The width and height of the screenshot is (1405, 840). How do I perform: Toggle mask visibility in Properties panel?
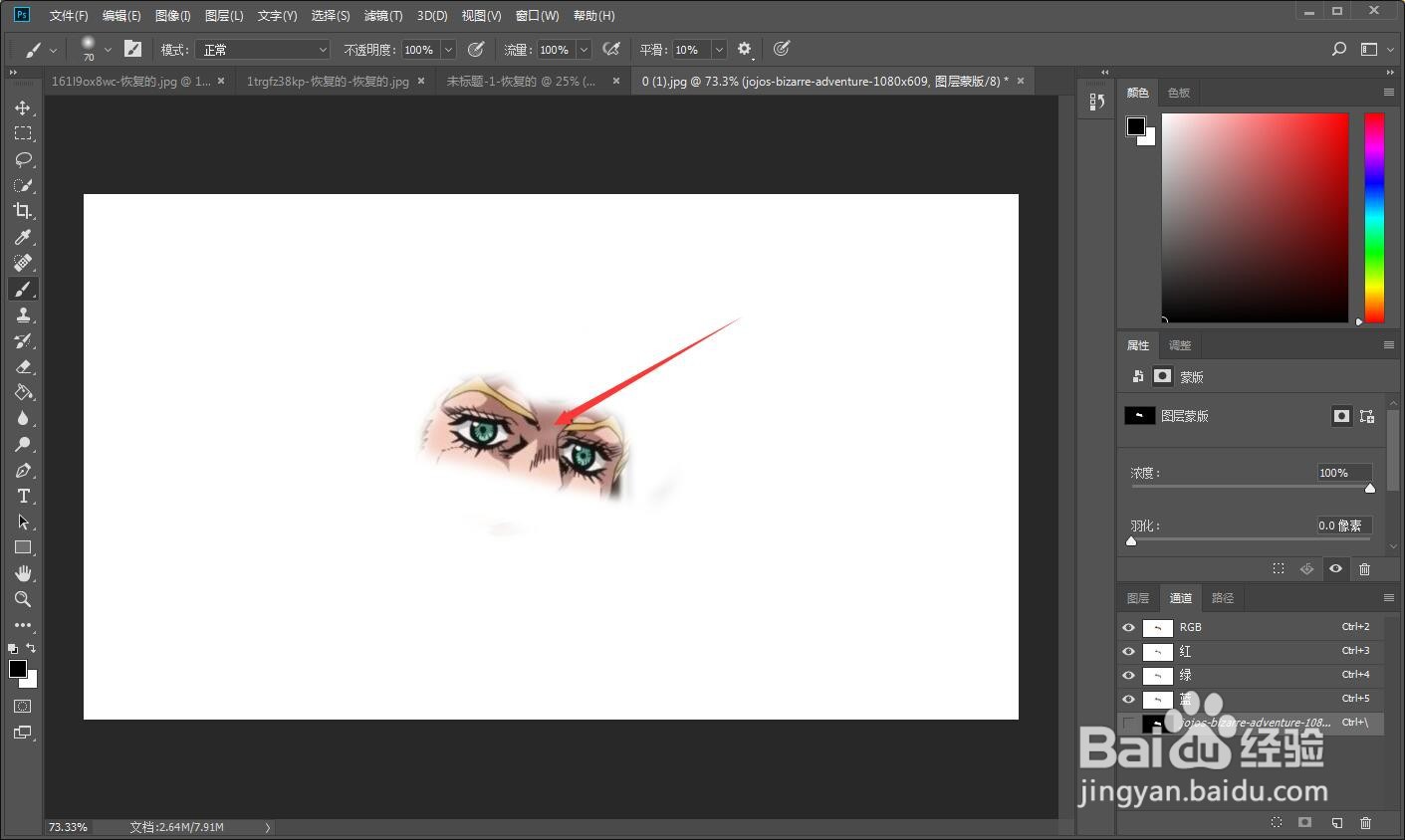point(1335,569)
